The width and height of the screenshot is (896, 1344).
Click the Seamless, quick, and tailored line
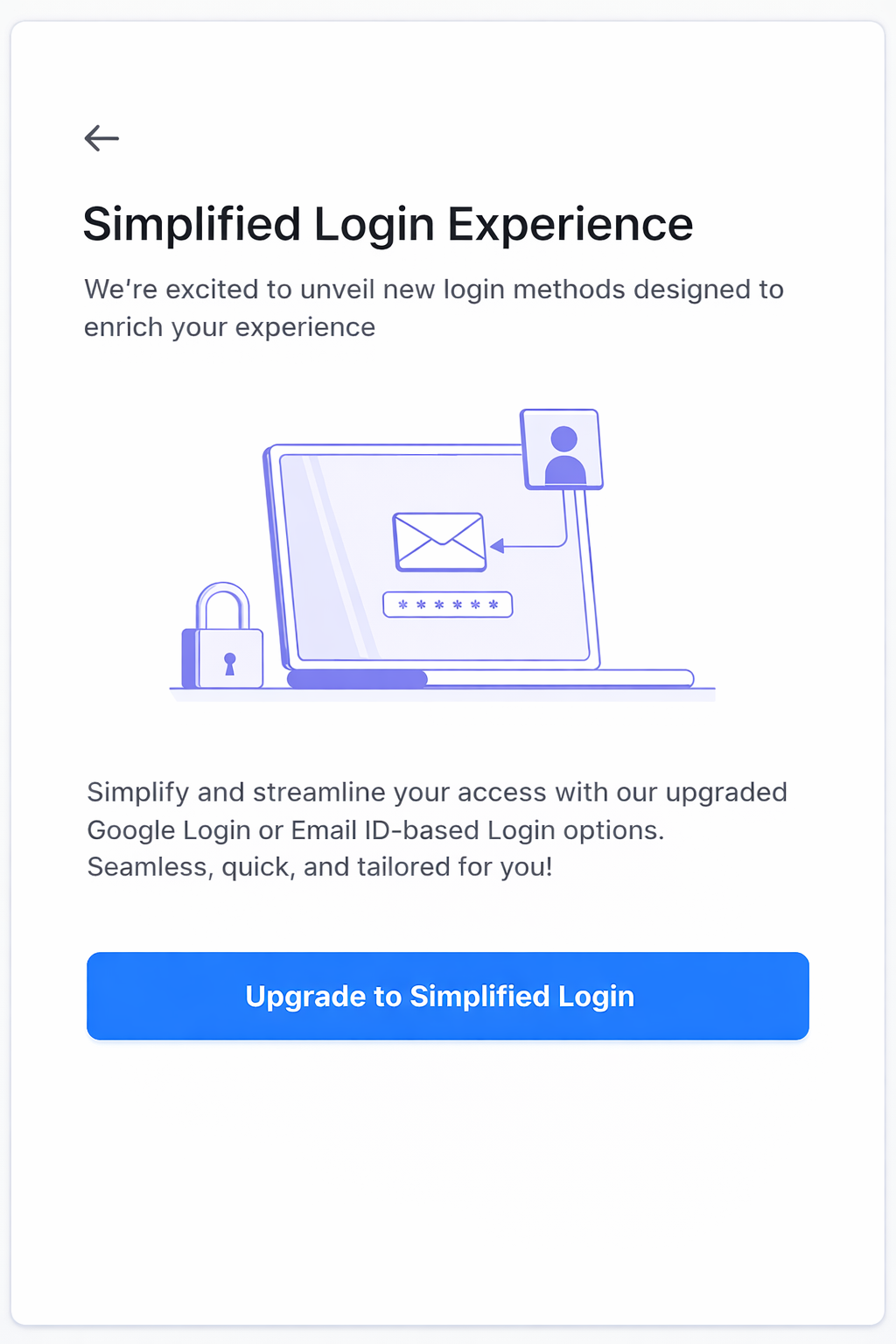(x=320, y=867)
